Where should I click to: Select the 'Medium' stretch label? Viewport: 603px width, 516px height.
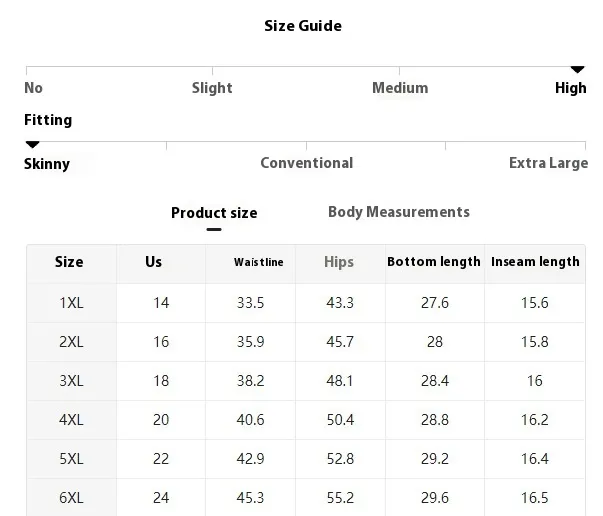pyautogui.click(x=400, y=88)
